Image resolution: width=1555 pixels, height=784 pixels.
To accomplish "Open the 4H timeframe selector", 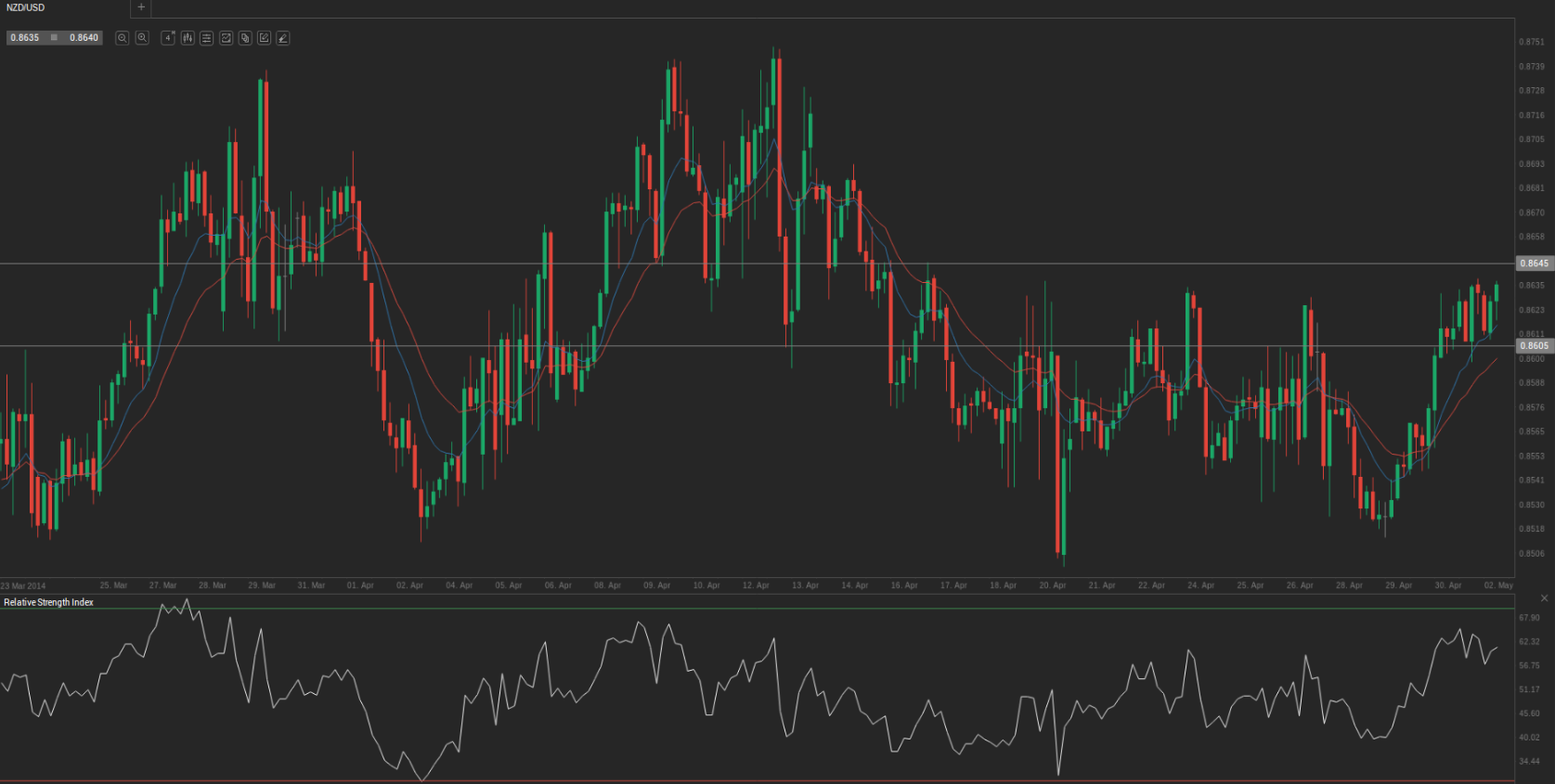I will coord(168,38).
